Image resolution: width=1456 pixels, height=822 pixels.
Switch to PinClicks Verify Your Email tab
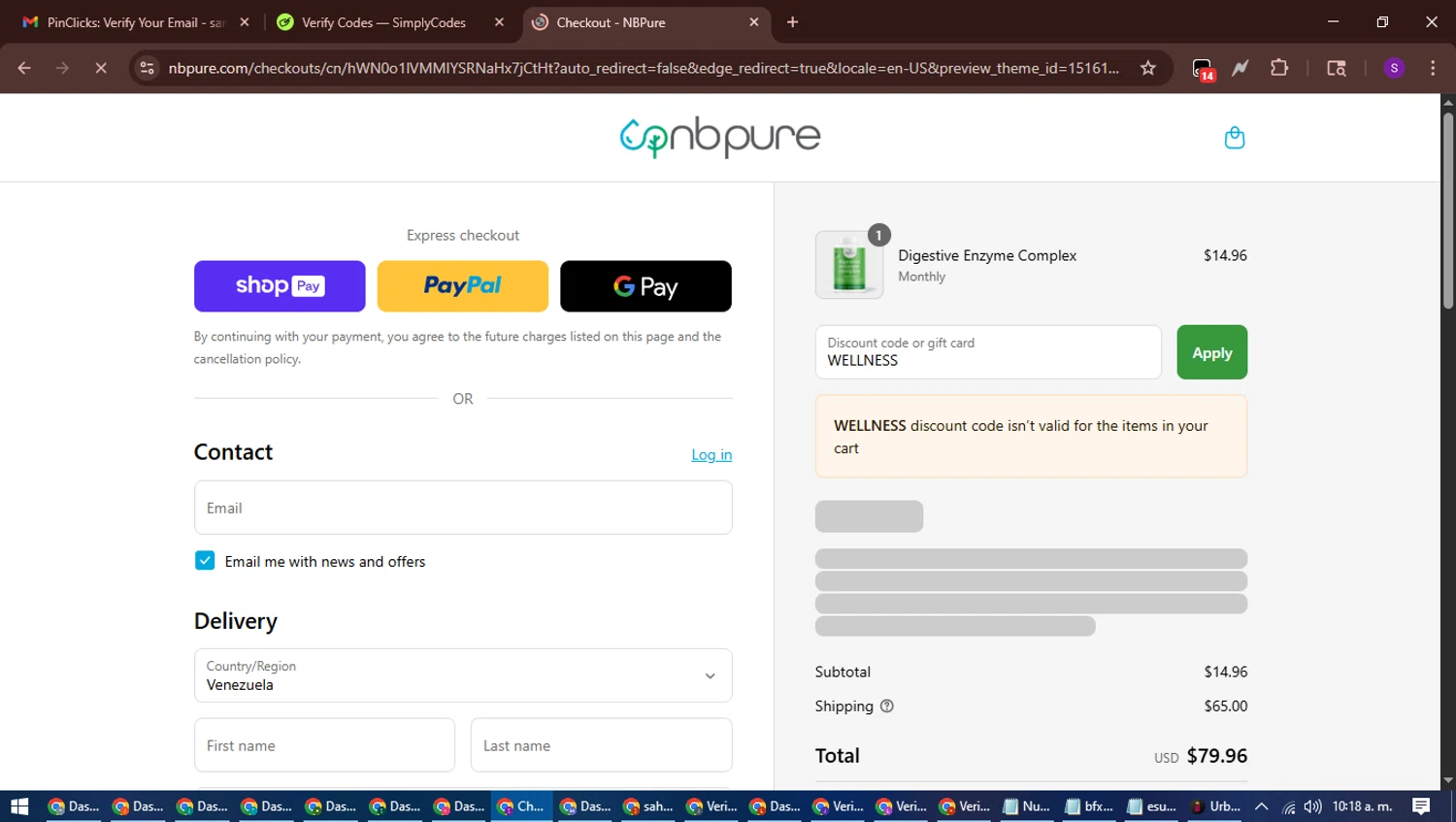point(136,22)
